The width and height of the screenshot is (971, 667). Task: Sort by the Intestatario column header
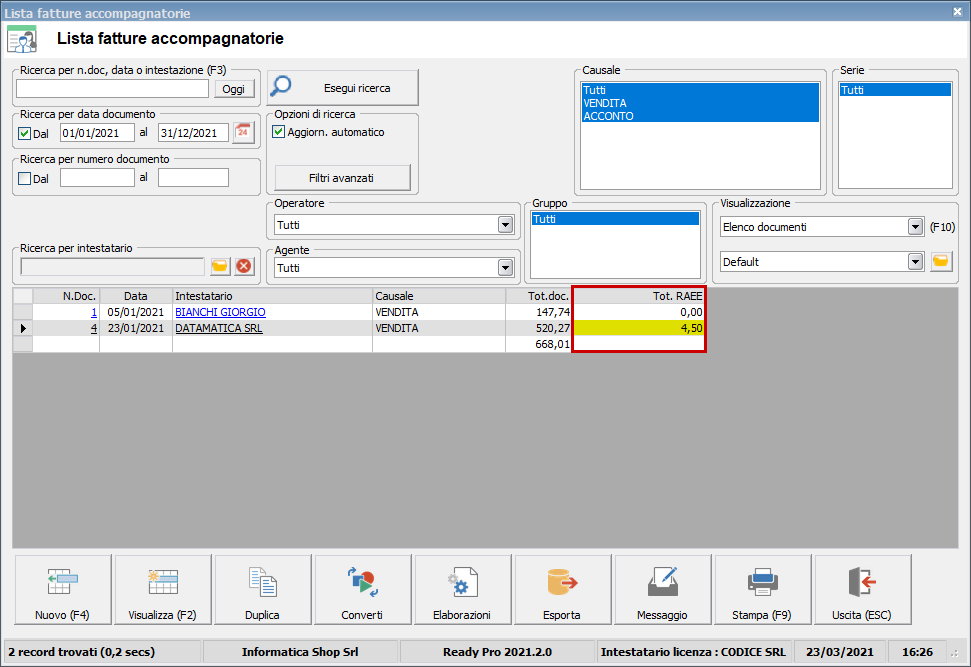[x=272, y=296]
